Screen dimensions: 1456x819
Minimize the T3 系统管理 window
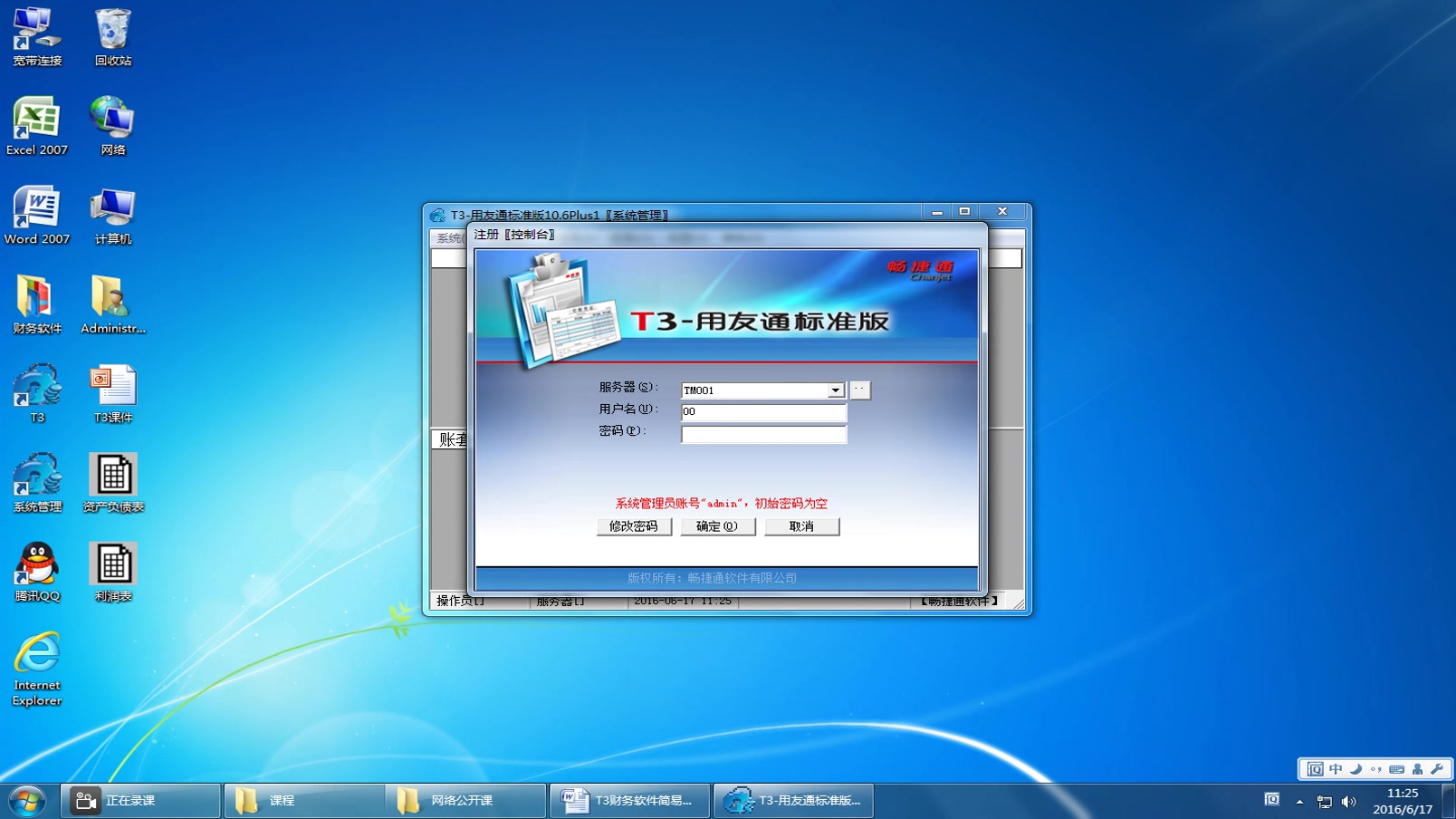pyautogui.click(x=937, y=212)
